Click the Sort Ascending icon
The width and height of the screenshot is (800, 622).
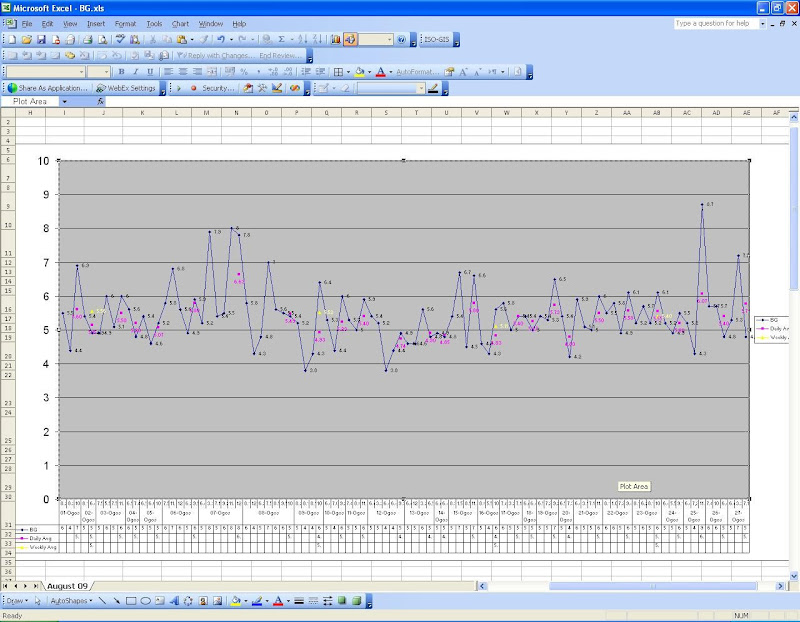(x=303, y=39)
